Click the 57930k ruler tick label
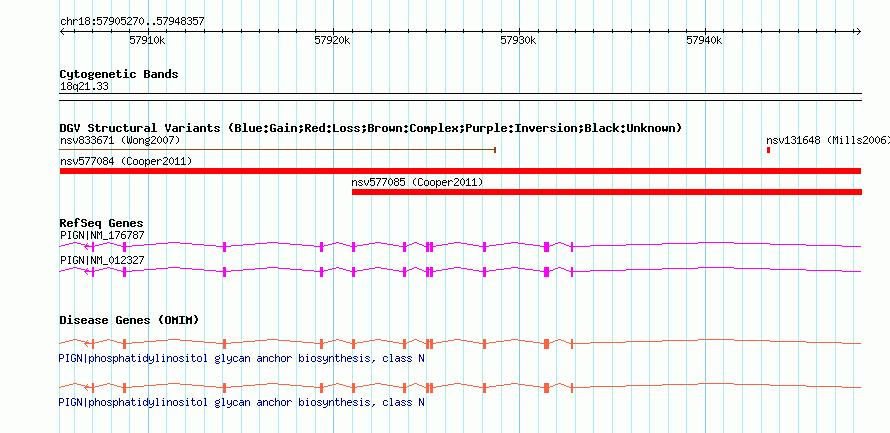This screenshot has width=890, height=433. [x=518, y=40]
